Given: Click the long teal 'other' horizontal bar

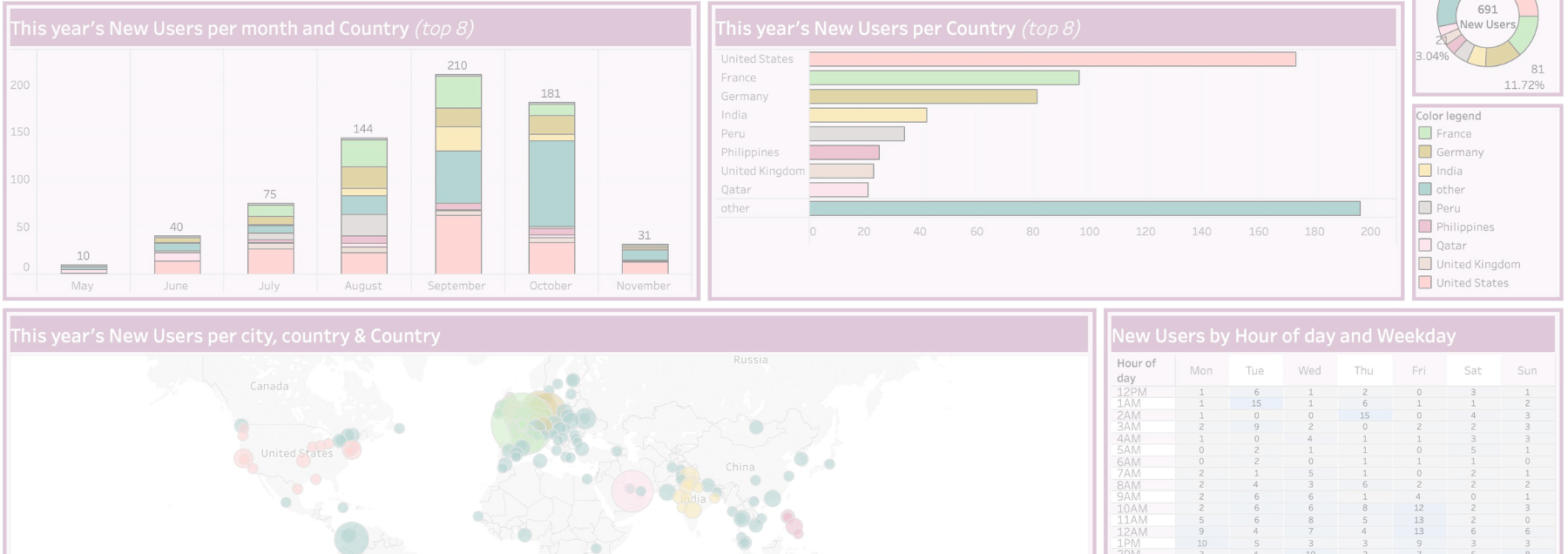Looking at the screenshot, I should [1084, 208].
